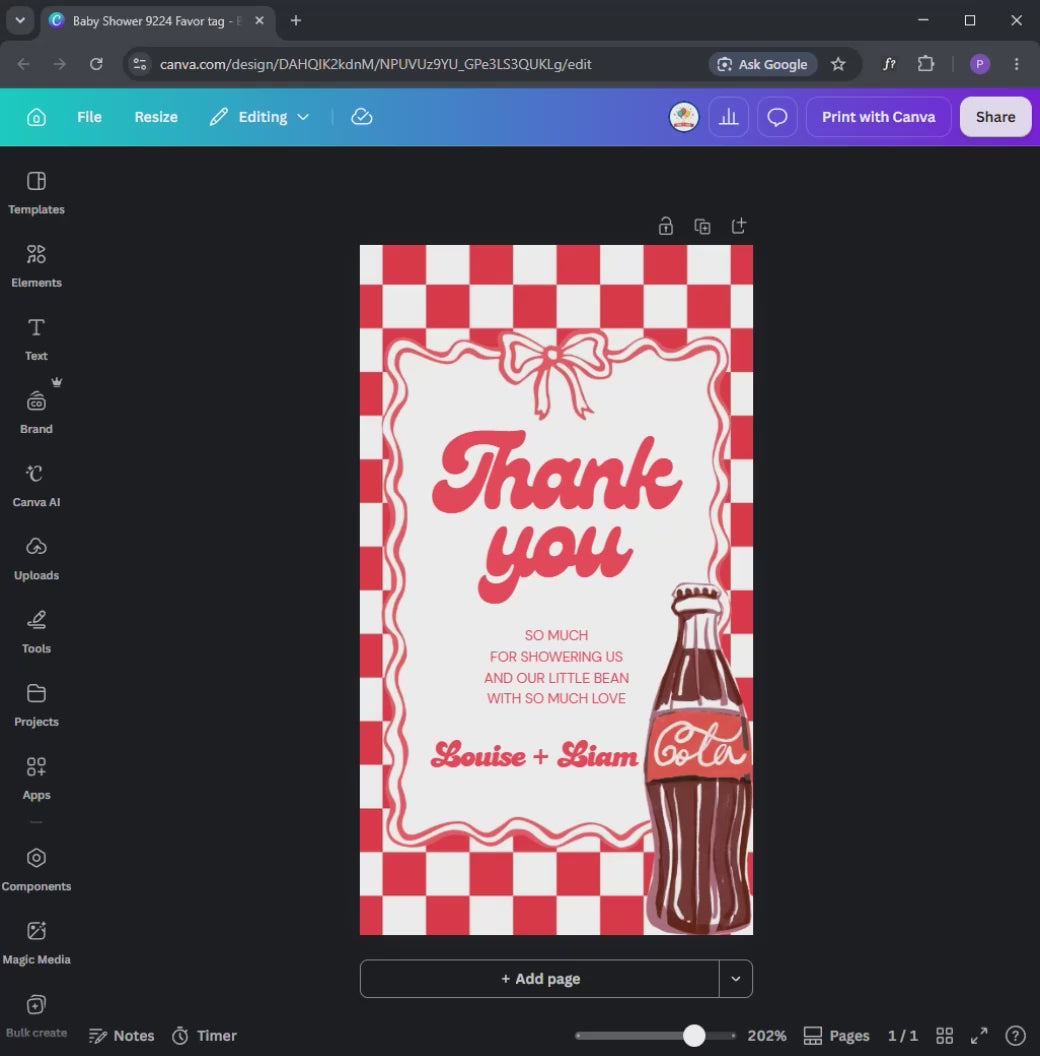The height and width of the screenshot is (1056, 1040).
Task: Click the Ask Google button
Action: (x=762, y=64)
